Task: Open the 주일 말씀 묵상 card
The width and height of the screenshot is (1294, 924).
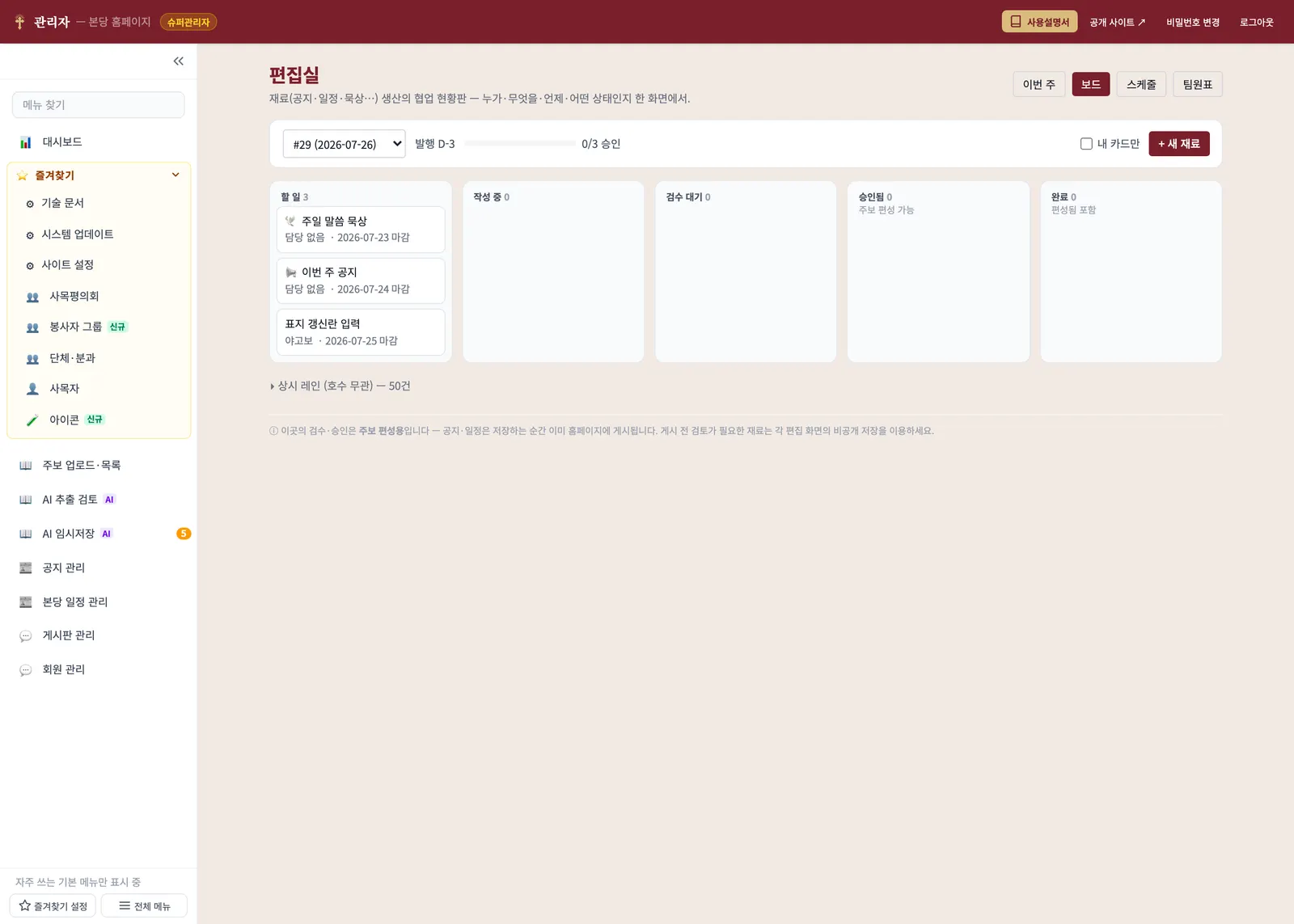Action: tap(361, 230)
